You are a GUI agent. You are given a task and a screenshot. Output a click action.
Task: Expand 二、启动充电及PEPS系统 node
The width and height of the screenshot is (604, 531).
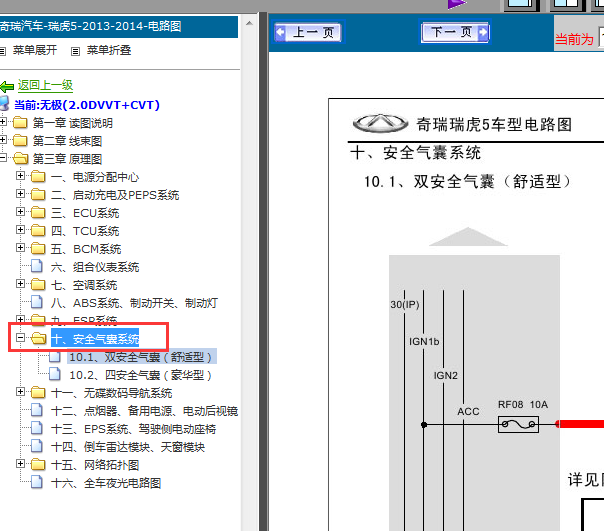20,193
